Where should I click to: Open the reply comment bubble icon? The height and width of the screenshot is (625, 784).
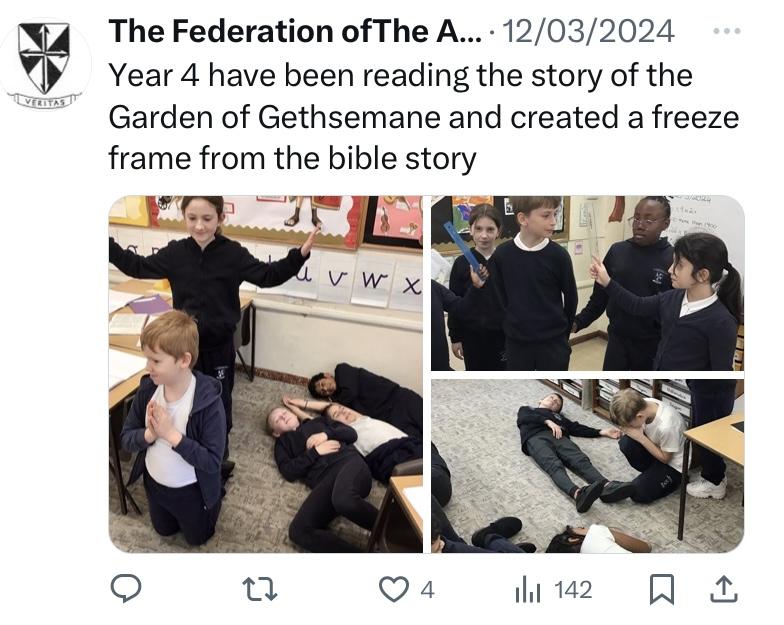pos(126,588)
